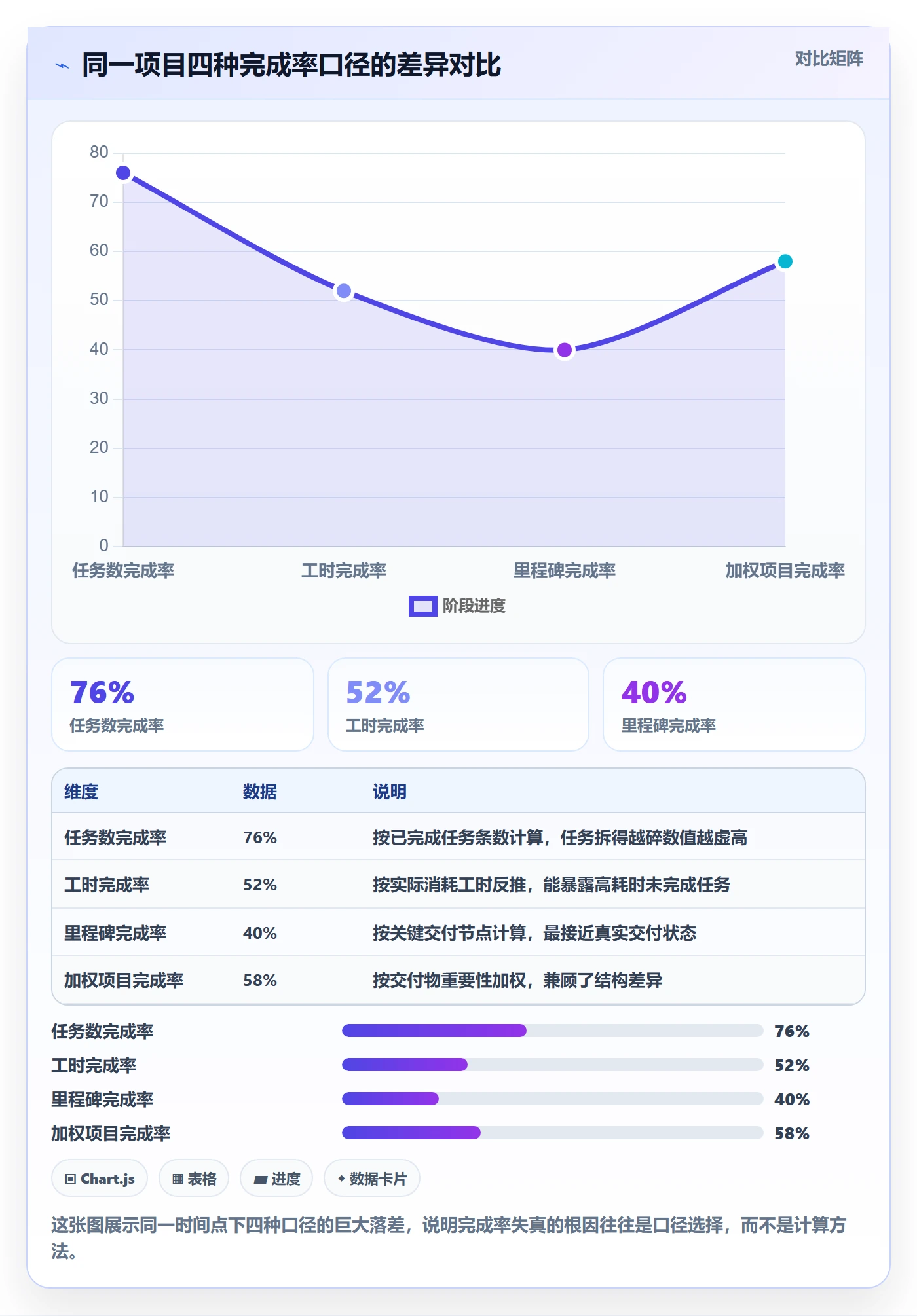Click the 工时完成率 x-axis label under the chart
This screenshot has height=1316, width=917.
(x=344, y=570)
